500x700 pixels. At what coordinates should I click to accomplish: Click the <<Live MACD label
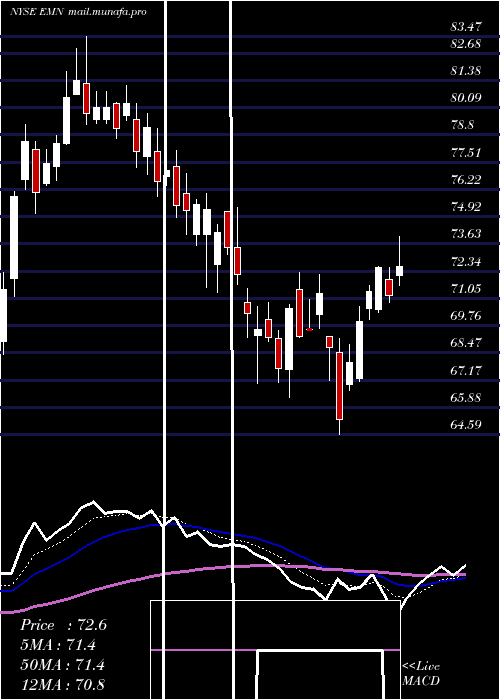pyautogui.click(x=421, y=674)
